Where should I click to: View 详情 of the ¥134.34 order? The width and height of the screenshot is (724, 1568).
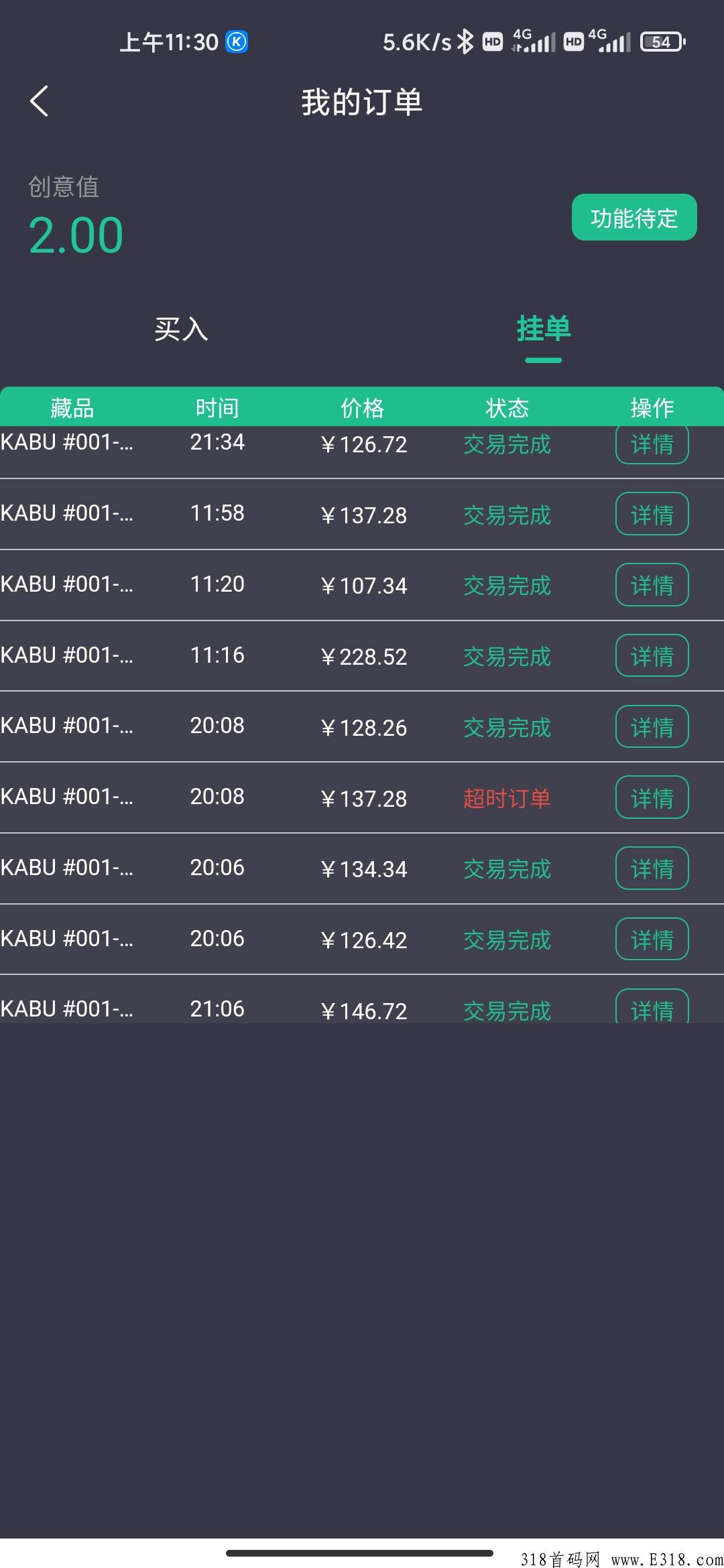click(x=652, y=868)
